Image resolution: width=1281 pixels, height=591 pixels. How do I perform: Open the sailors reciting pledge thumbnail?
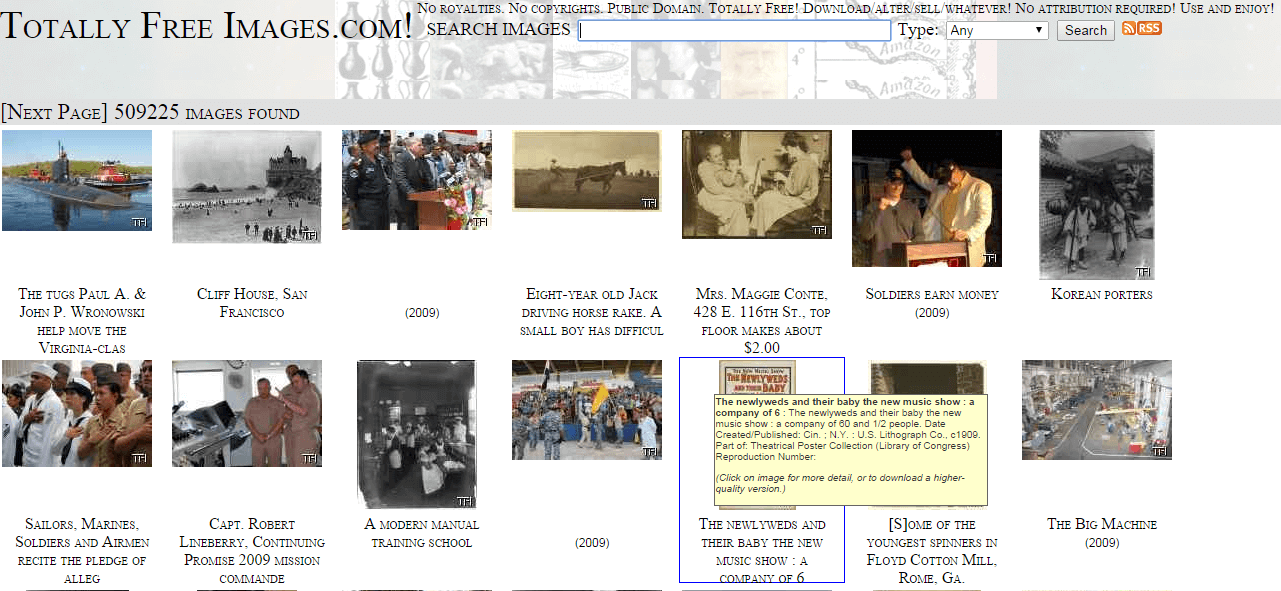click(77, 413)
